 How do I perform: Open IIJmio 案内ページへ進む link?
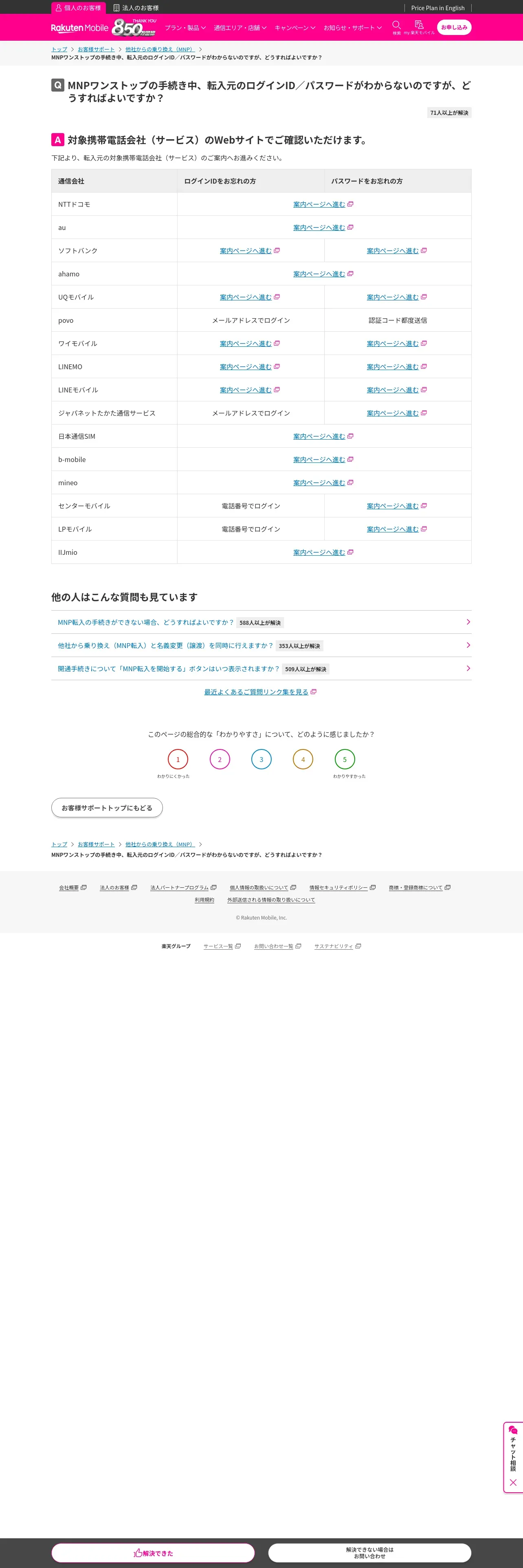(323, 552)
